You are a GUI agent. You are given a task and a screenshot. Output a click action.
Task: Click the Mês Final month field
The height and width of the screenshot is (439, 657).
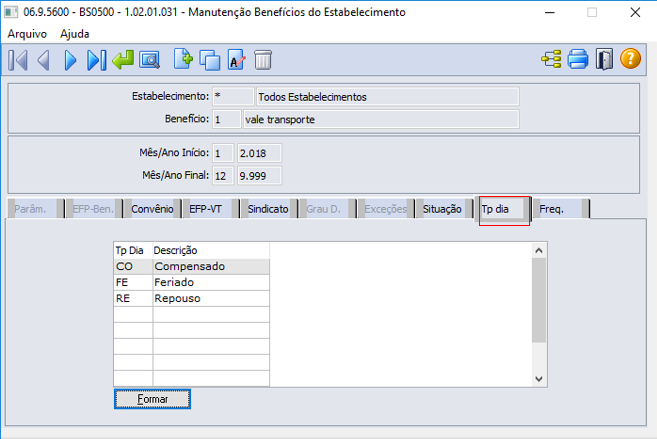coord(223,176)
